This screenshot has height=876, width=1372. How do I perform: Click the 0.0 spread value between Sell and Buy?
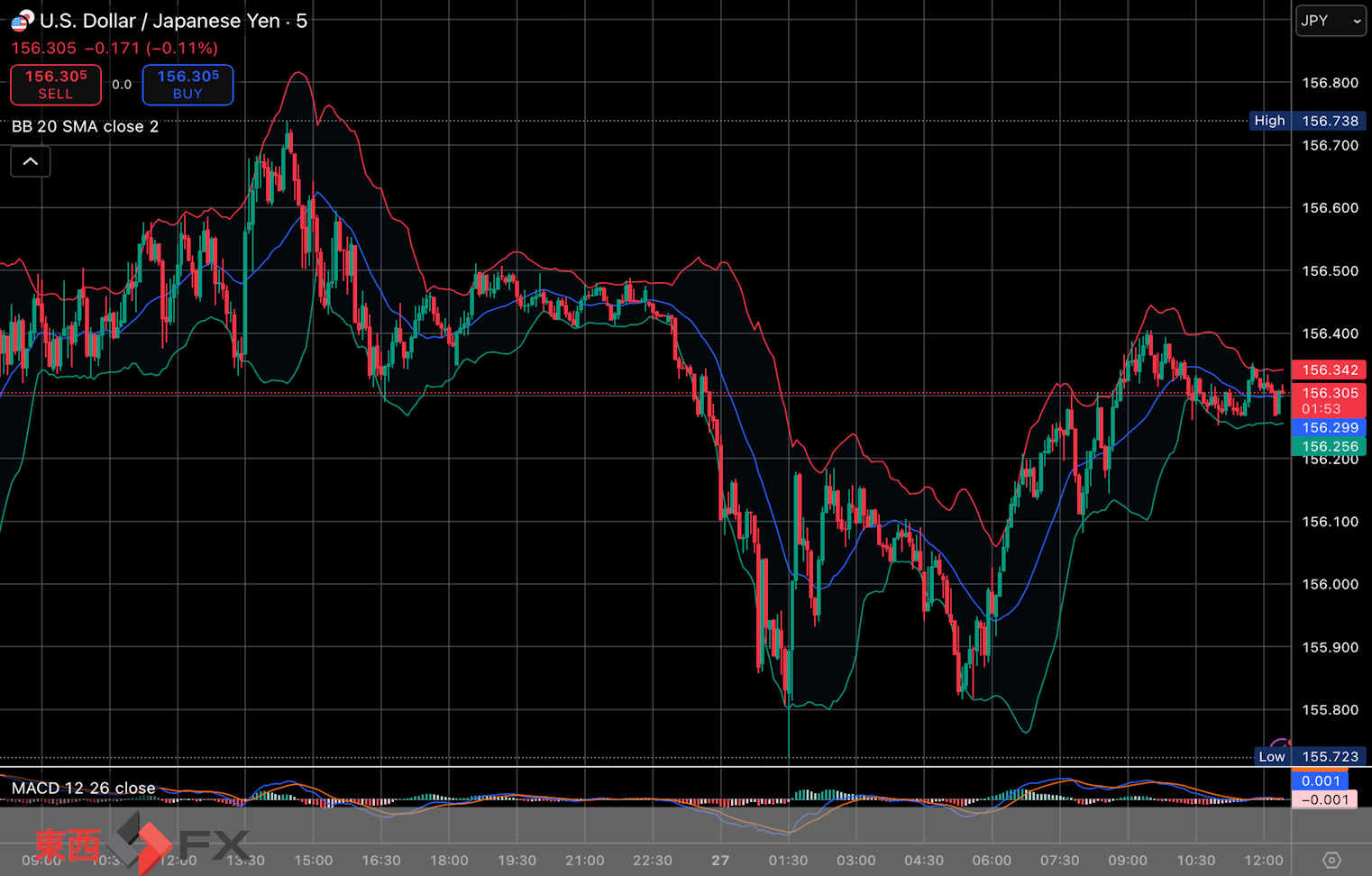(122, 85)
